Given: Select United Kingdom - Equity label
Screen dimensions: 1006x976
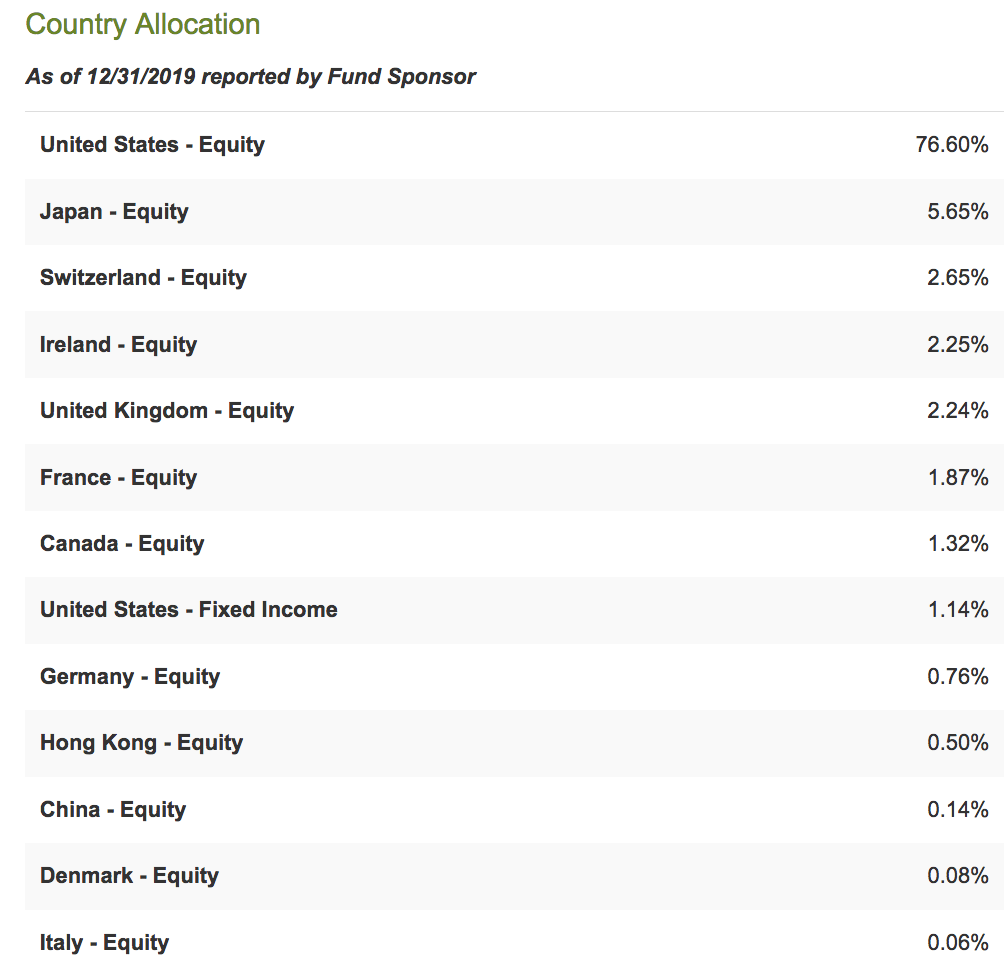Looking at the screenshot, I should click(x=167, y=411).
